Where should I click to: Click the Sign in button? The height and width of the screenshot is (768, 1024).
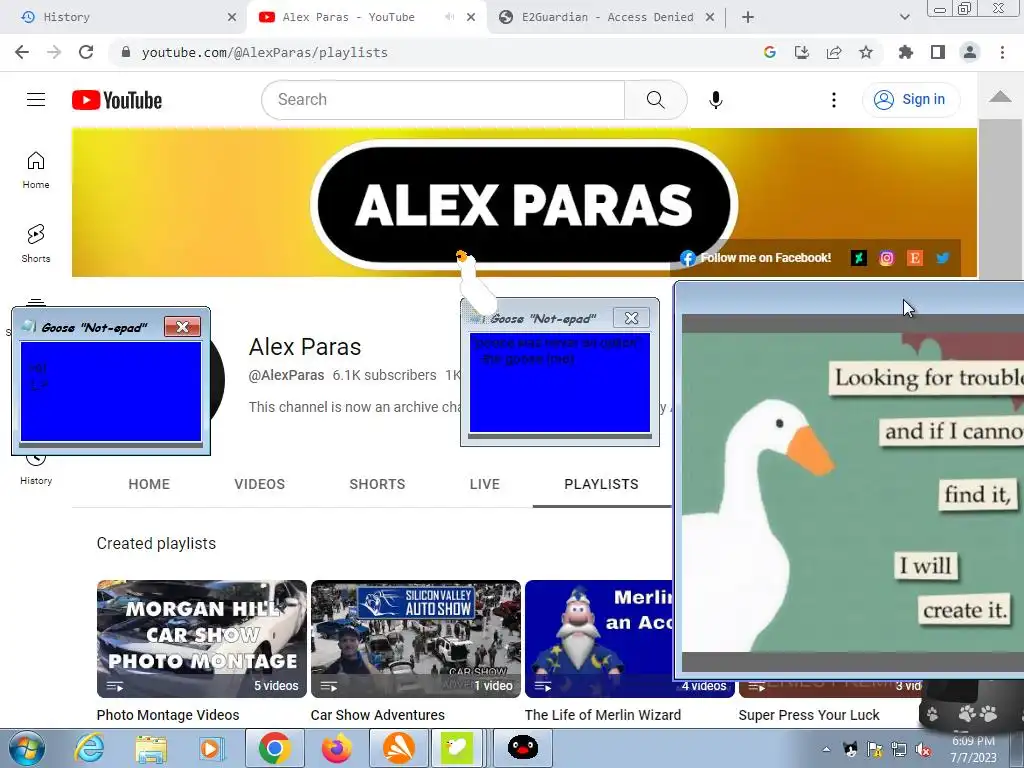tap(911, 100)
